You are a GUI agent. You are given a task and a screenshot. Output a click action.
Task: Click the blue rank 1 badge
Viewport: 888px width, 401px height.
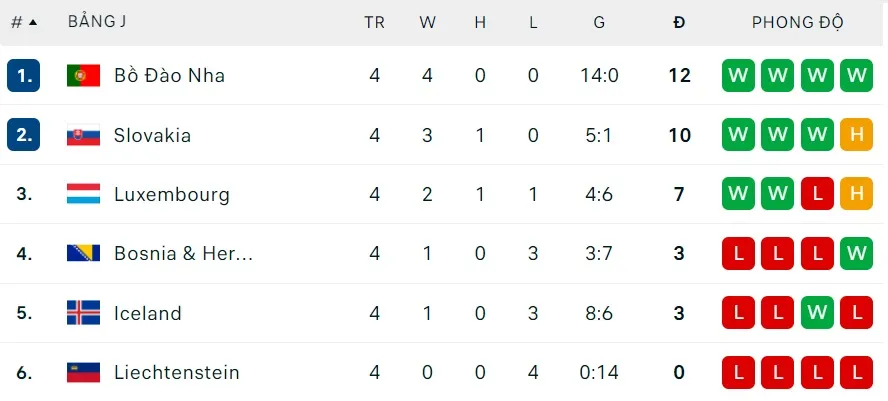point(24,76)
